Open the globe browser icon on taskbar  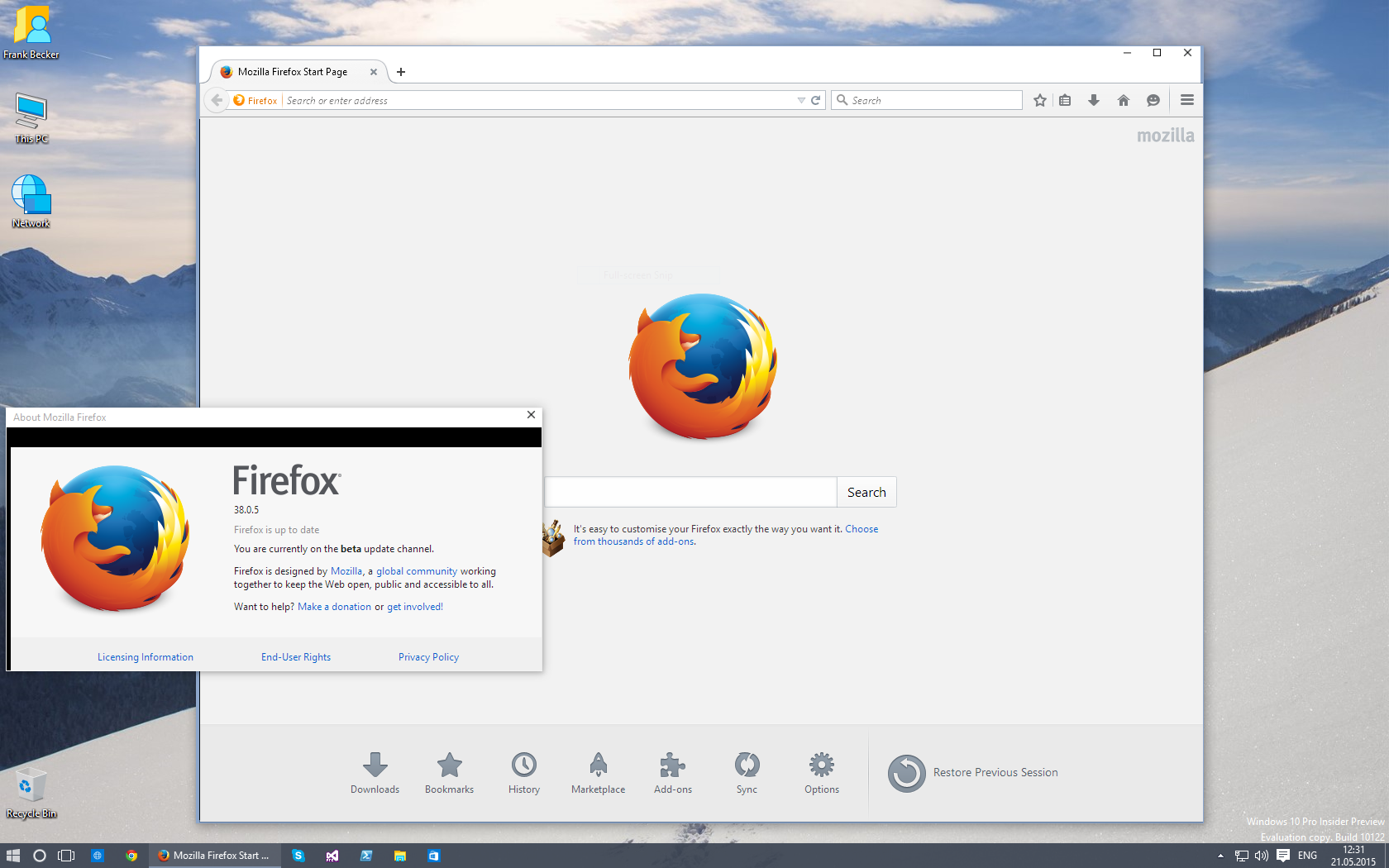98,856
